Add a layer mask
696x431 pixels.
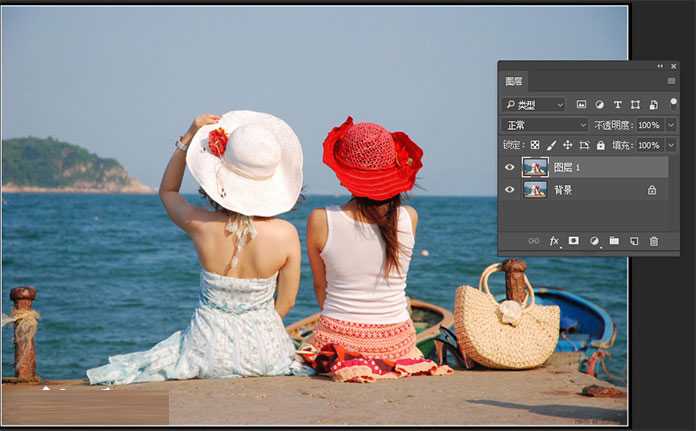point(573,241)
